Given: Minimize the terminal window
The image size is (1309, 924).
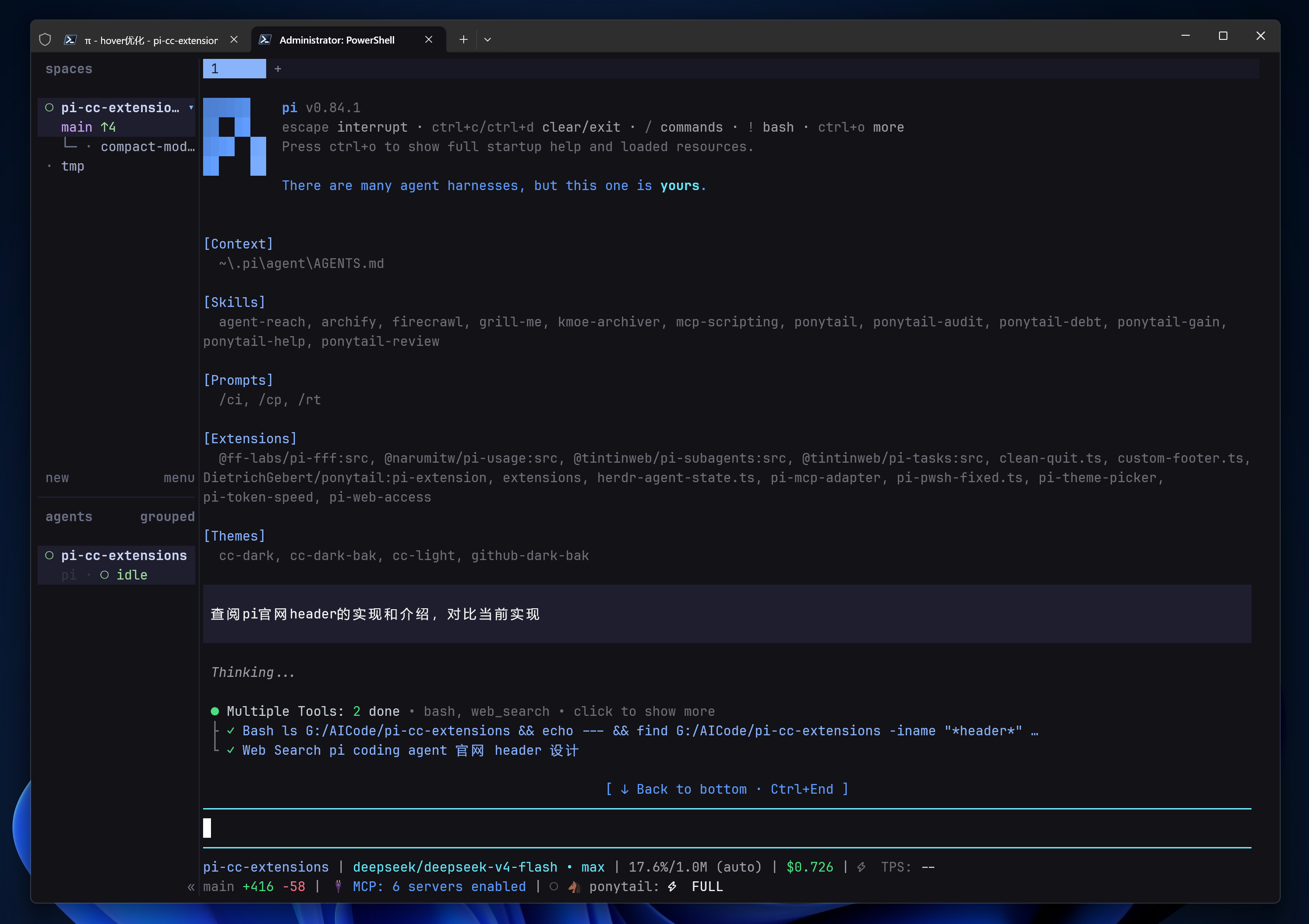Looking at the screenshot, I should click(1185, 36).
